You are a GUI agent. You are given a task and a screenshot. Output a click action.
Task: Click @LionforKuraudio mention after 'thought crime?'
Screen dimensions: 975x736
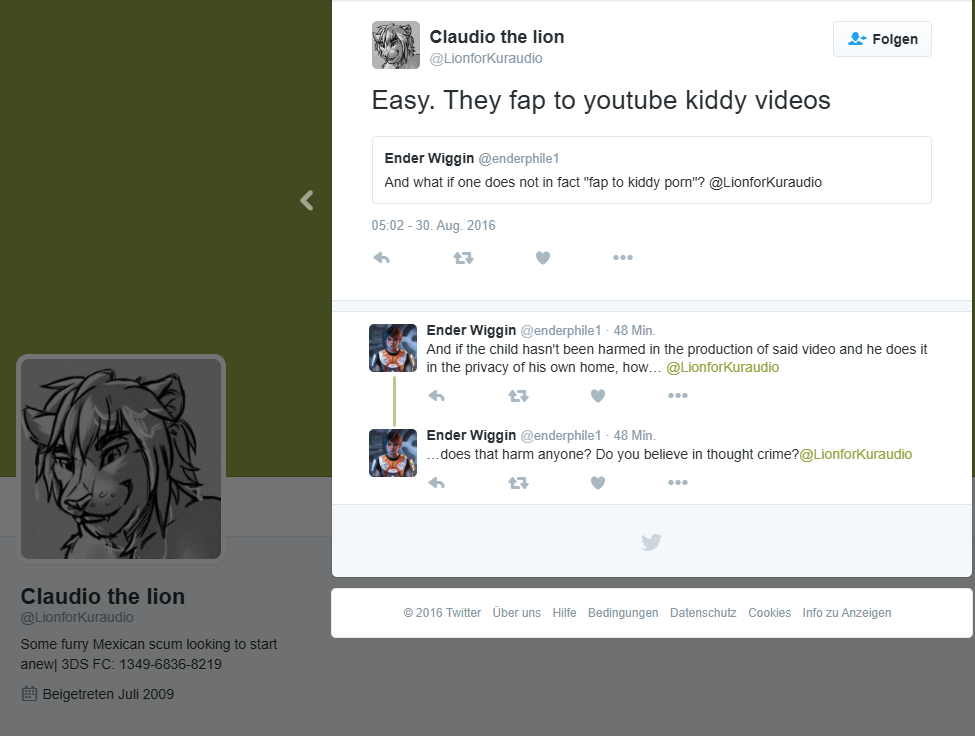pos(856,454)
